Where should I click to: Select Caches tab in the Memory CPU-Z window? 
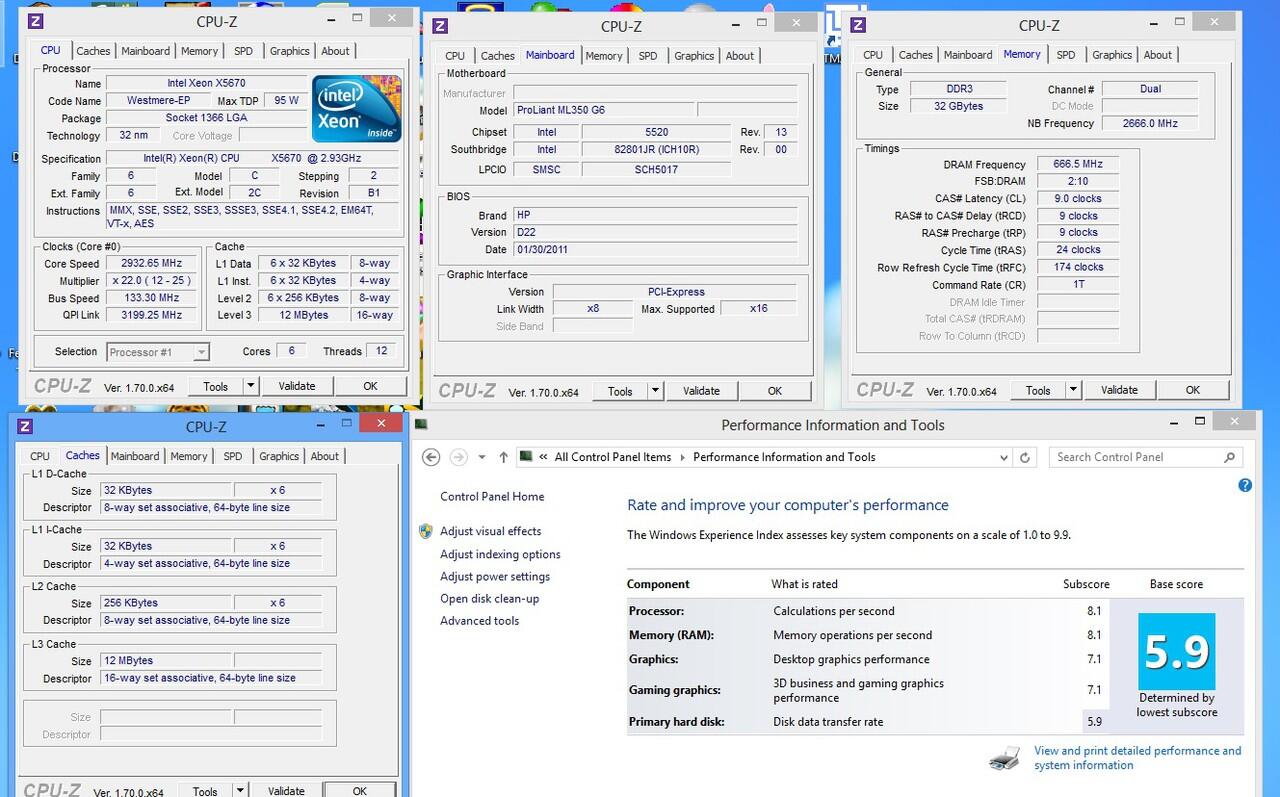915,55
